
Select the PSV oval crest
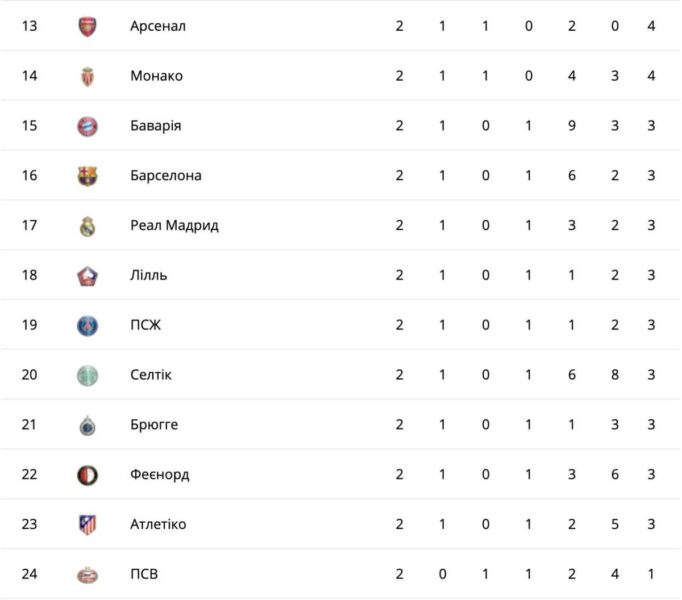click(x=87, y=575)
